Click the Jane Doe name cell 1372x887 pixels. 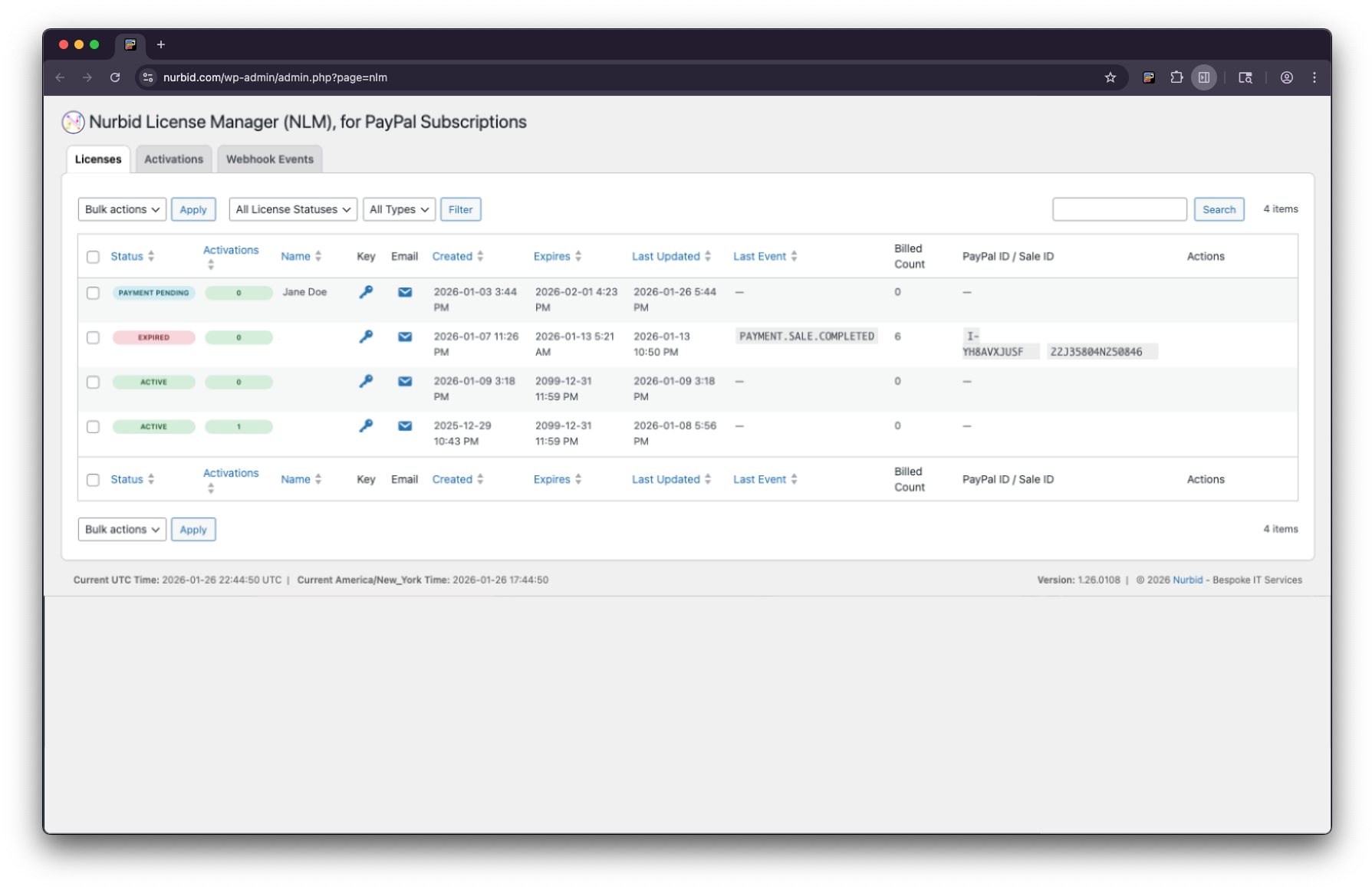pos(304,292)
